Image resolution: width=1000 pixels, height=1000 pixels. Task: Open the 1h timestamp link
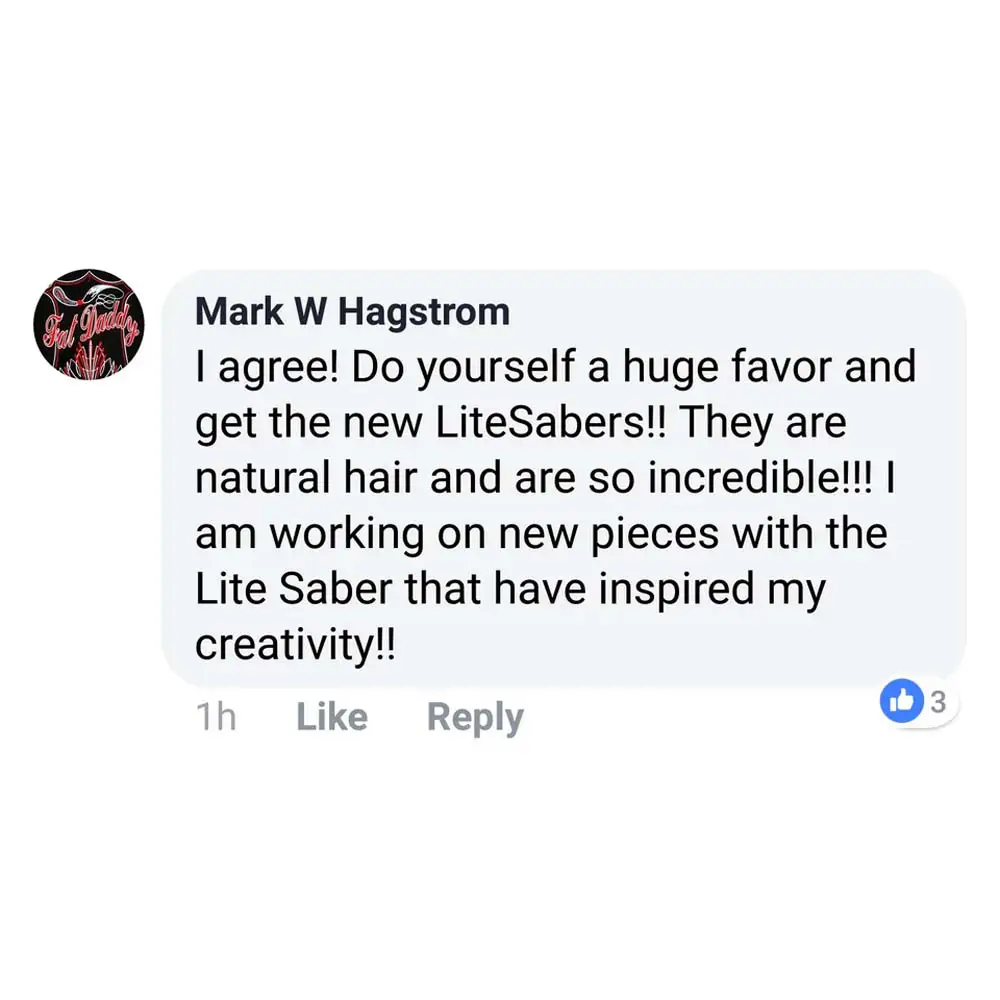216,717
